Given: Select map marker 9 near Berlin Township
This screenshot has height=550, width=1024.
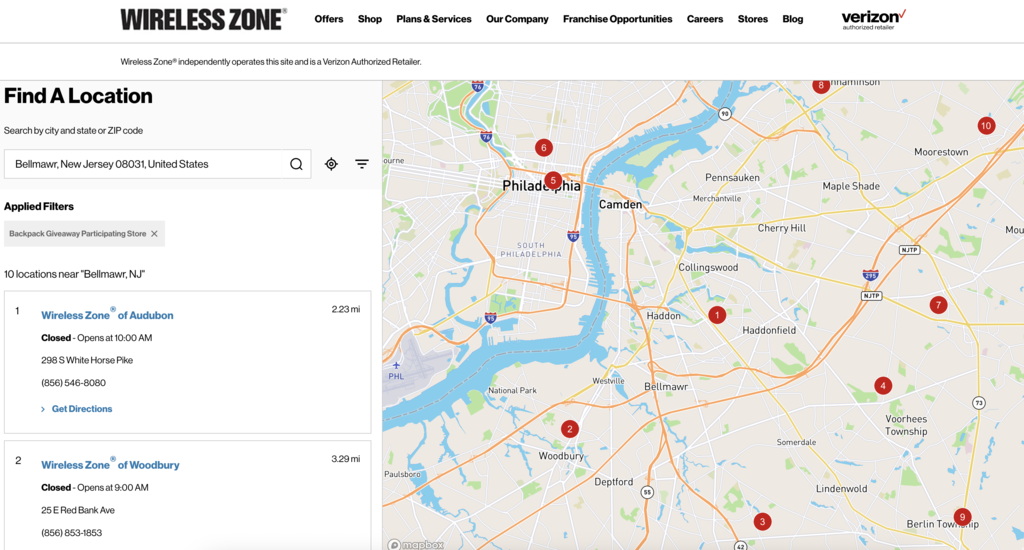Looking at the screenshot, I should point(962,517).
